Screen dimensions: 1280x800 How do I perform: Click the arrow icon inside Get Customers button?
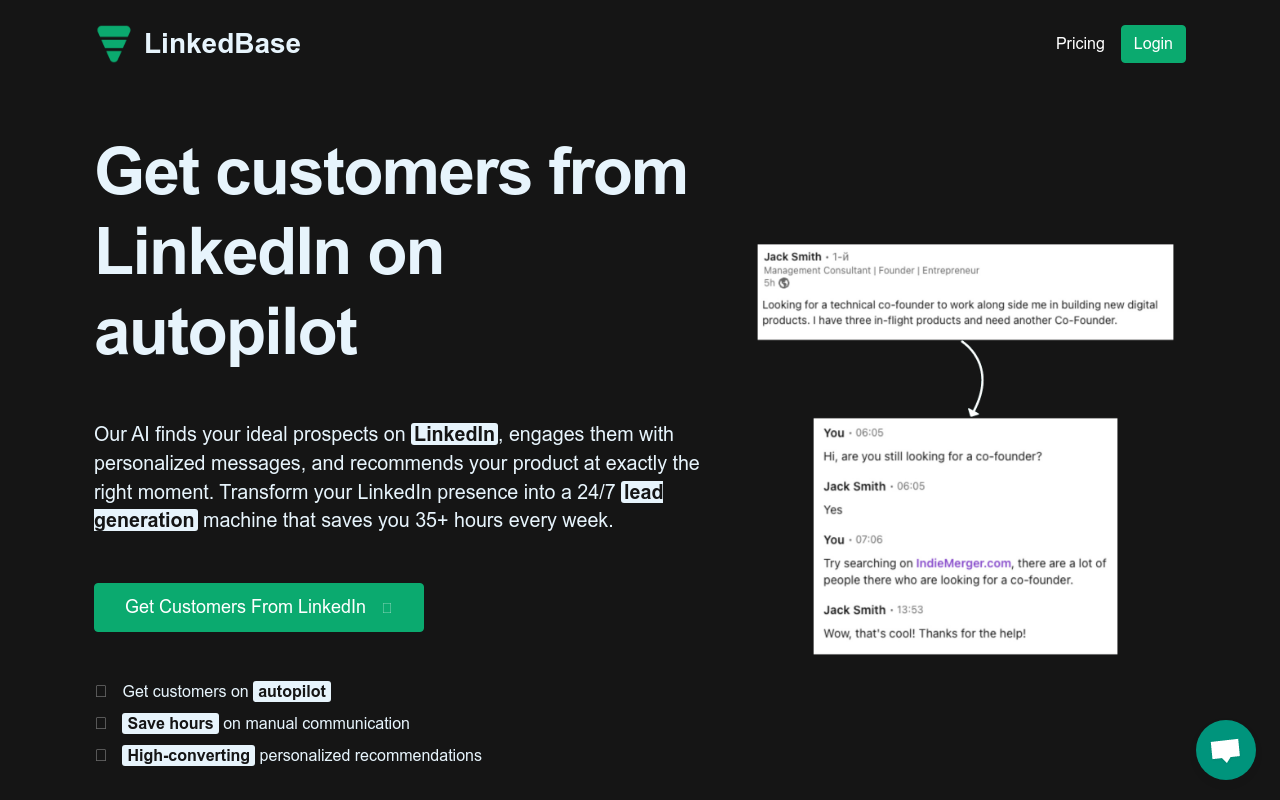pyautogui.click(x=387, y=608)
